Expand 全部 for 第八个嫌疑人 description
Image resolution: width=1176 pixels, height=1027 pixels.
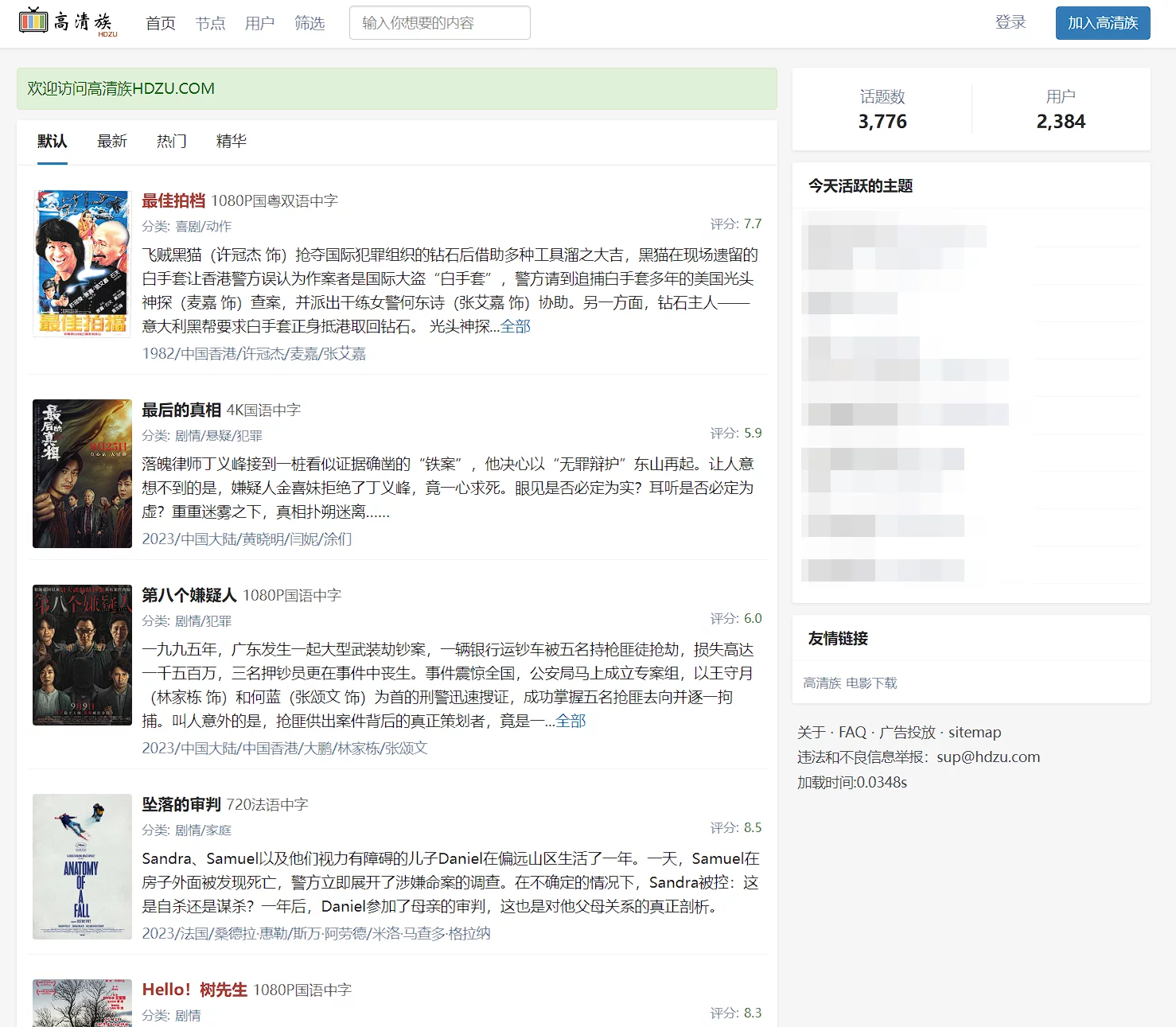570,721
